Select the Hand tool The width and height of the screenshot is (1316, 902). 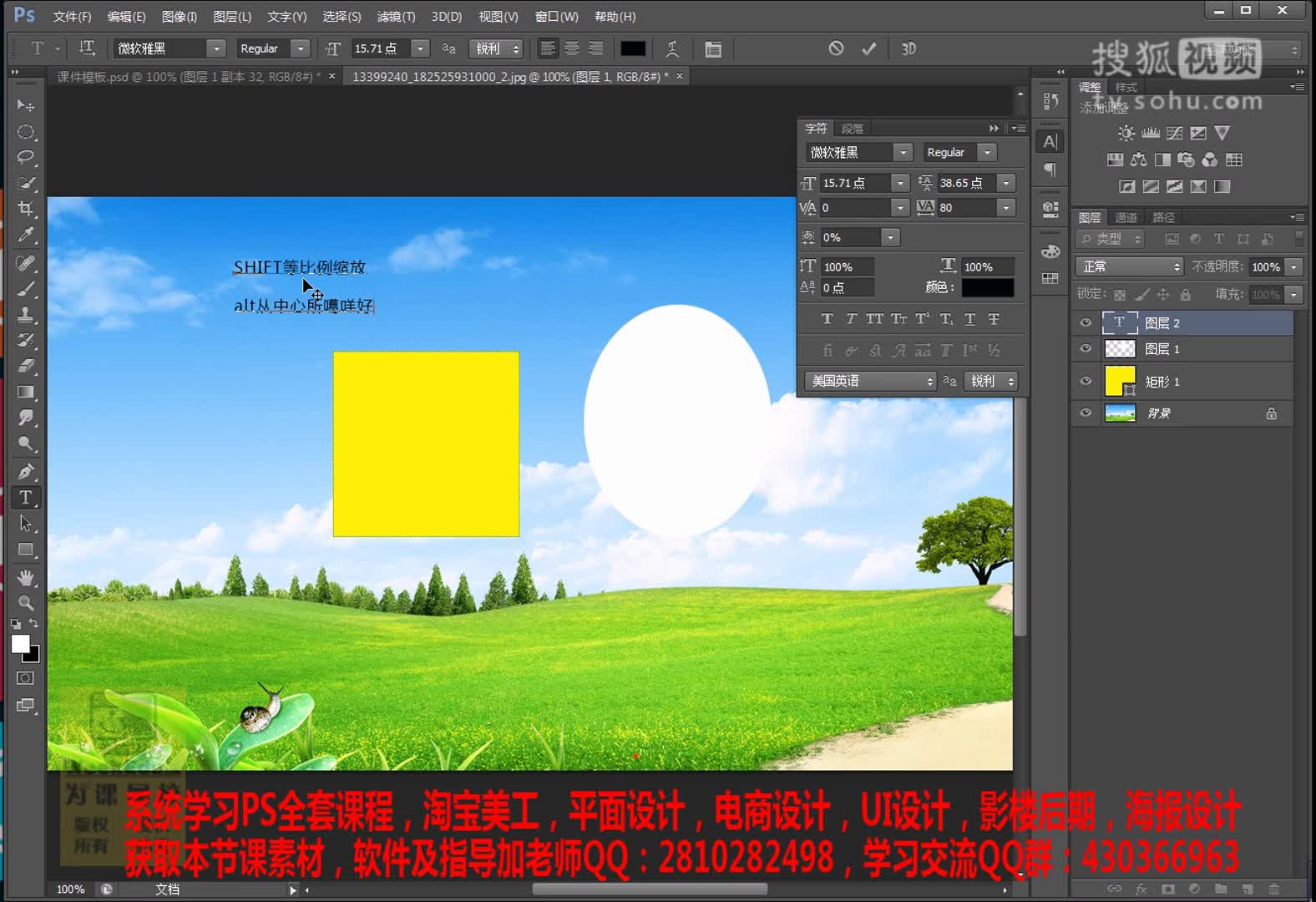26,577
